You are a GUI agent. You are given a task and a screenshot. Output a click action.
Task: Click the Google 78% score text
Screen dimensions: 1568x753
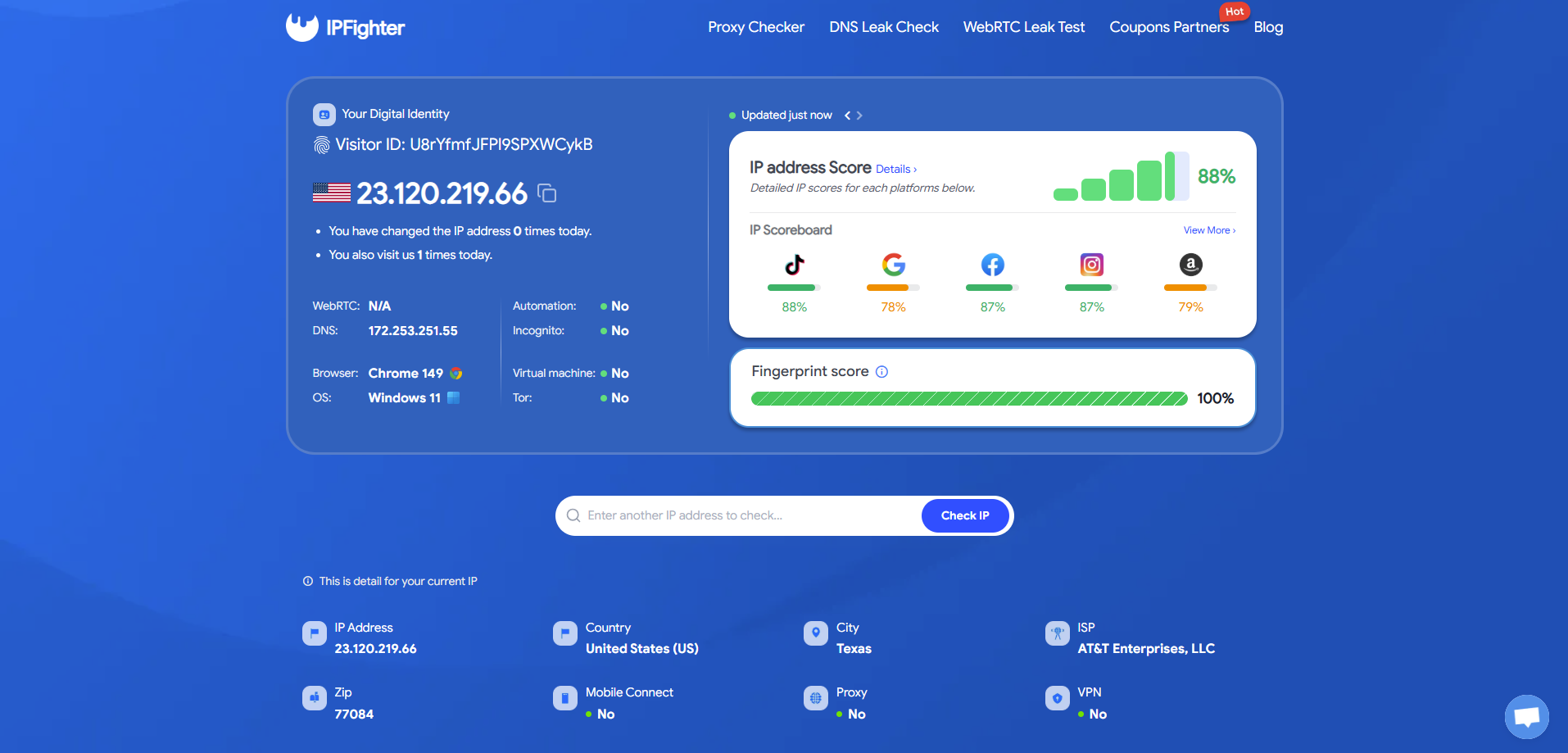coord(893,307)
